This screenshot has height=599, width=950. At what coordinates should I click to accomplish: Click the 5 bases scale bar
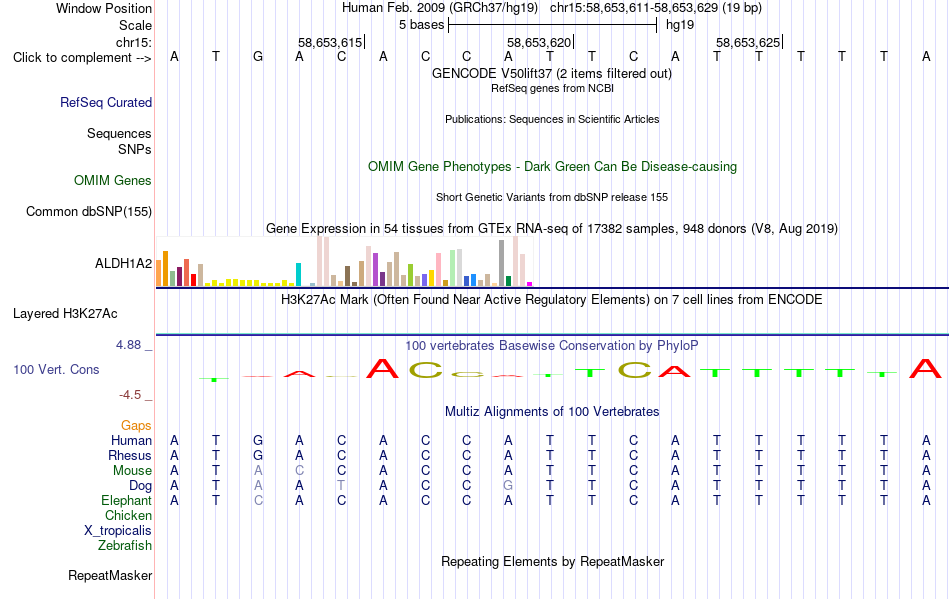pyautogui.click(x=553, y=25)
